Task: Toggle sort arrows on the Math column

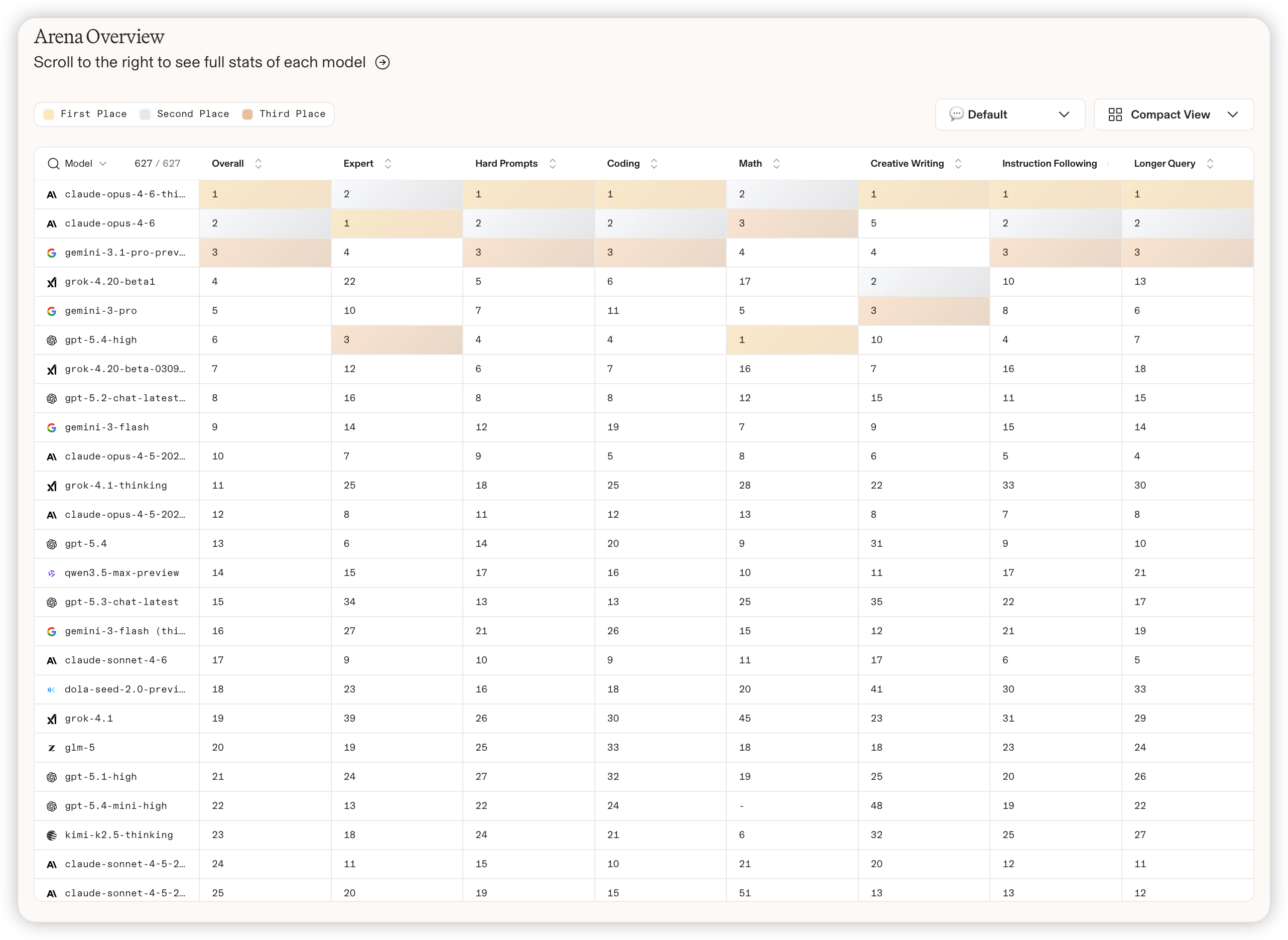Action: [776, 164]
